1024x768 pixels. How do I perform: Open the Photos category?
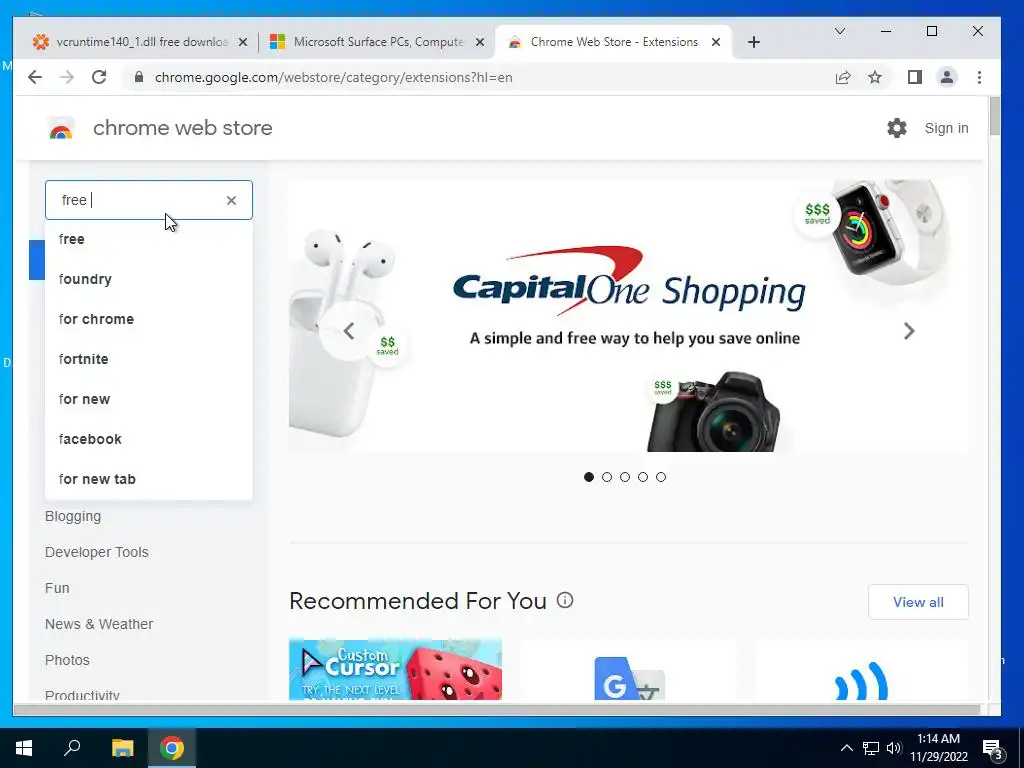click(67, 660)
